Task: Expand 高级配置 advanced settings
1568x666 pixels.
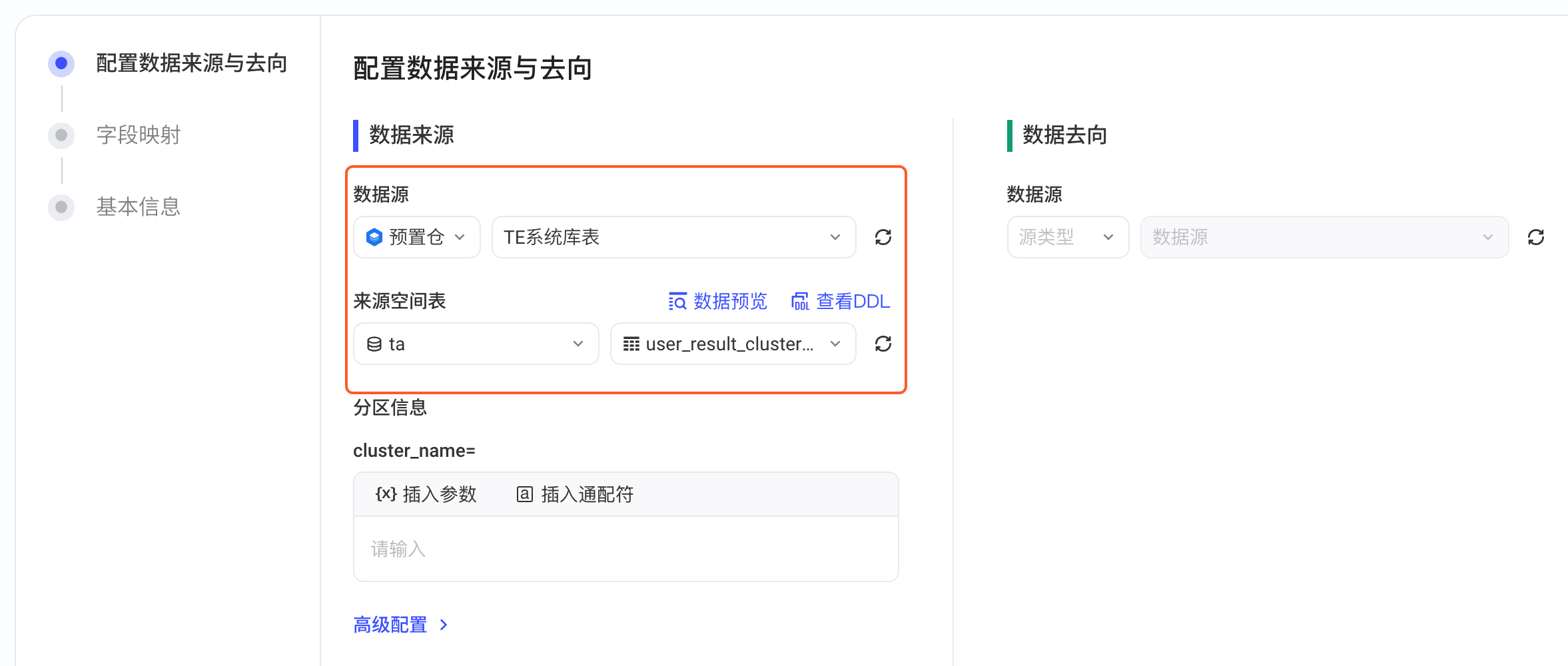Action: (x=400, y=625)
